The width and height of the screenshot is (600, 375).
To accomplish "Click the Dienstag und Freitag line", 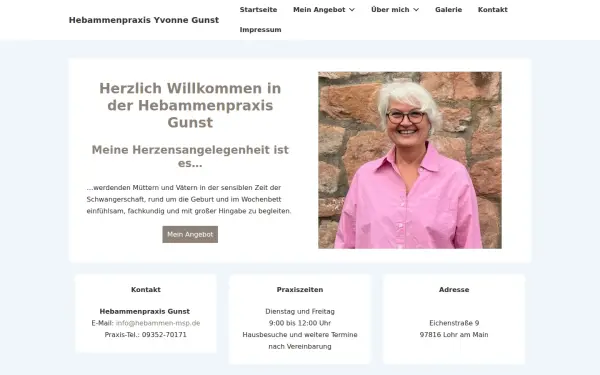I will point(300,311).
